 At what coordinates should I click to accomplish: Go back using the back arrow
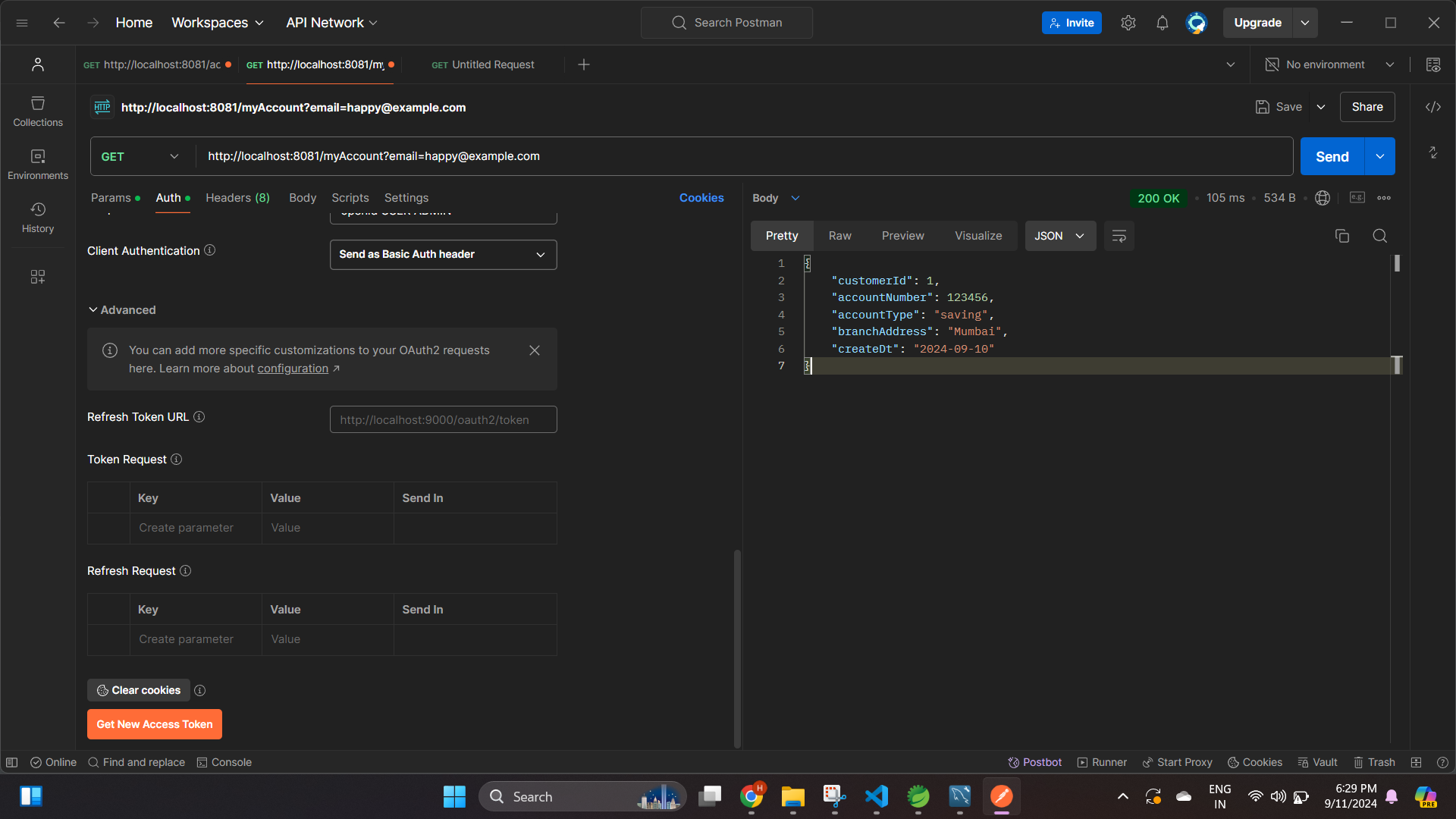(59, 23)
